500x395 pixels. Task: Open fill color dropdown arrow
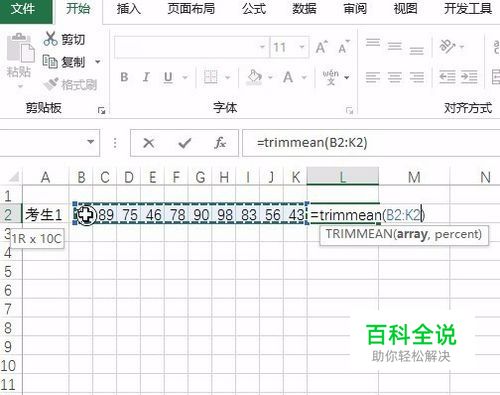coord(270,78)
